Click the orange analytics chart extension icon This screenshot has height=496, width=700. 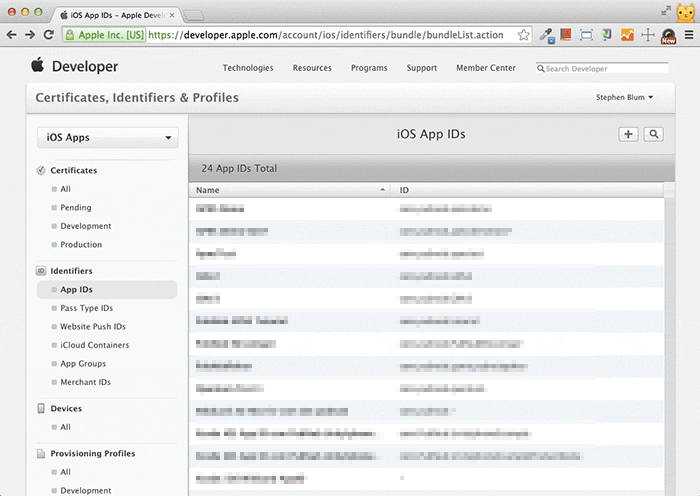pyautogui.click(x=627, y=34)
